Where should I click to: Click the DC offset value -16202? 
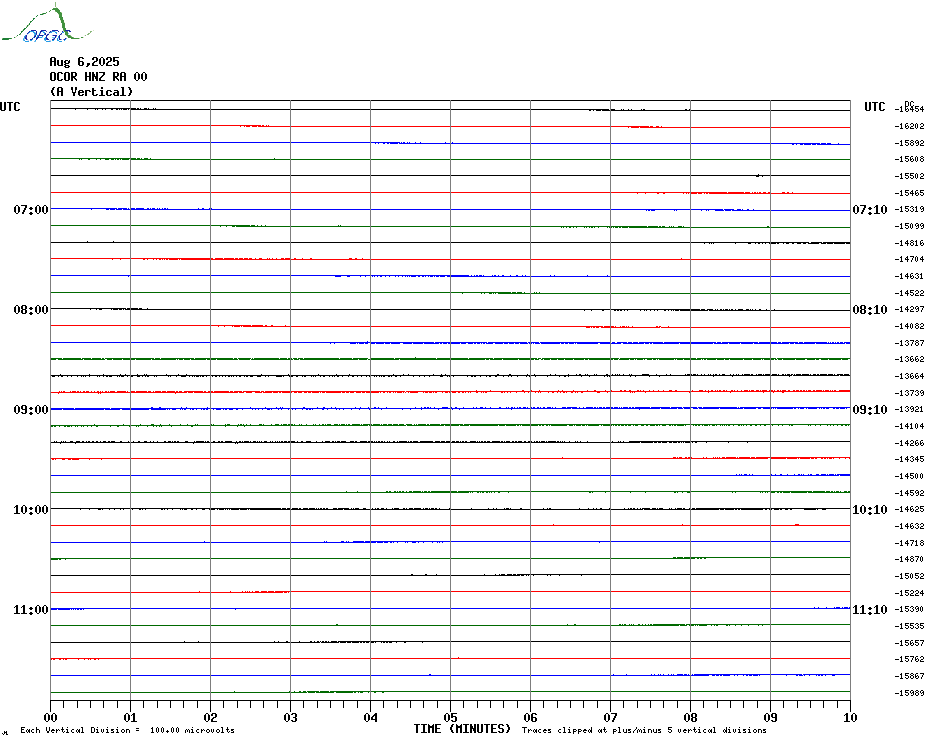click(909, 126)
